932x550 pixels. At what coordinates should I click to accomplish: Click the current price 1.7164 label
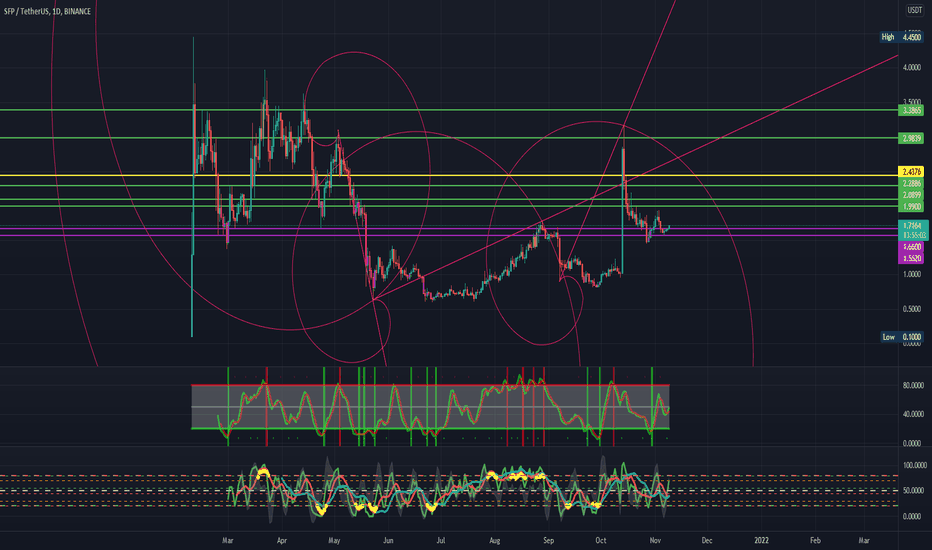911,226
